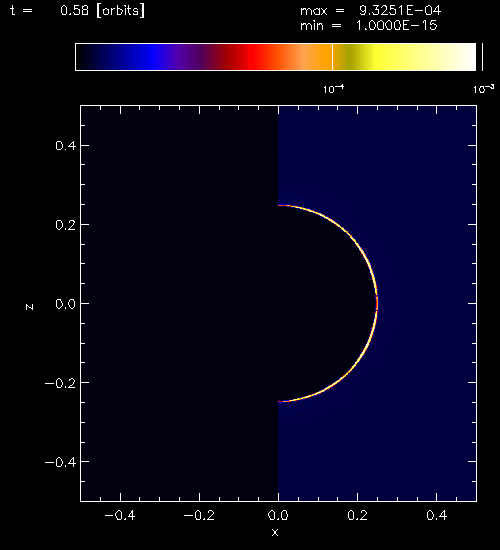Click the black left half of the plot
Image resolution: width=500 pixels, height=550 pixels.
coord(180,303)
